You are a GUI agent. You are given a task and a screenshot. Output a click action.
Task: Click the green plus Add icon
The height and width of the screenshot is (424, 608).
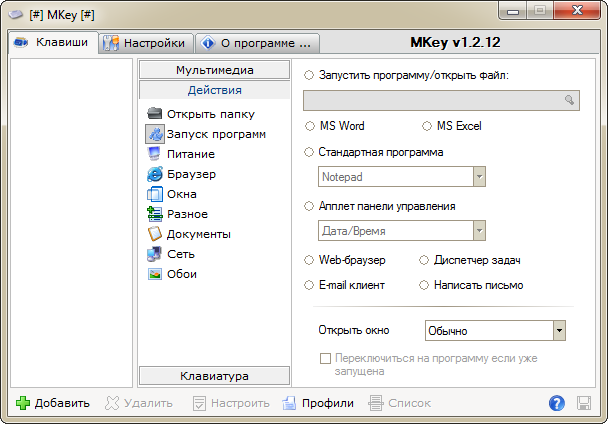click(x=23, y=403)
